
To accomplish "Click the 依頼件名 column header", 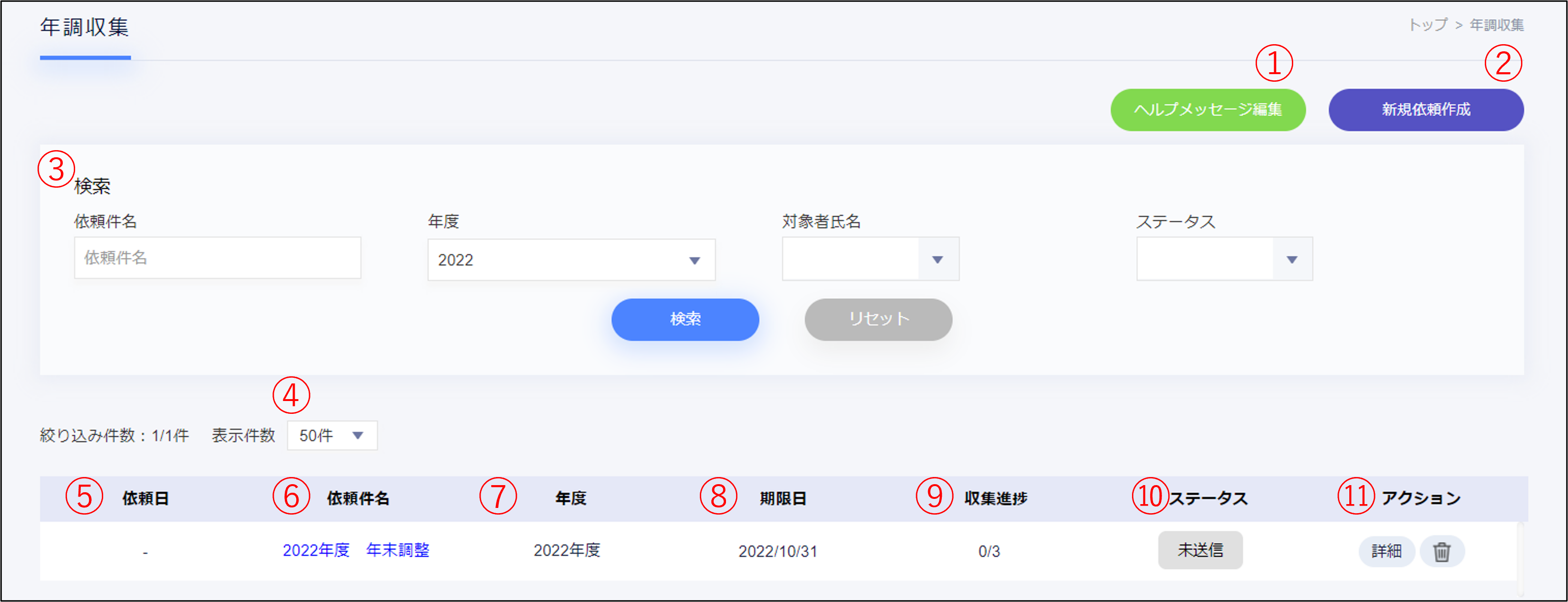I will 358,498.
